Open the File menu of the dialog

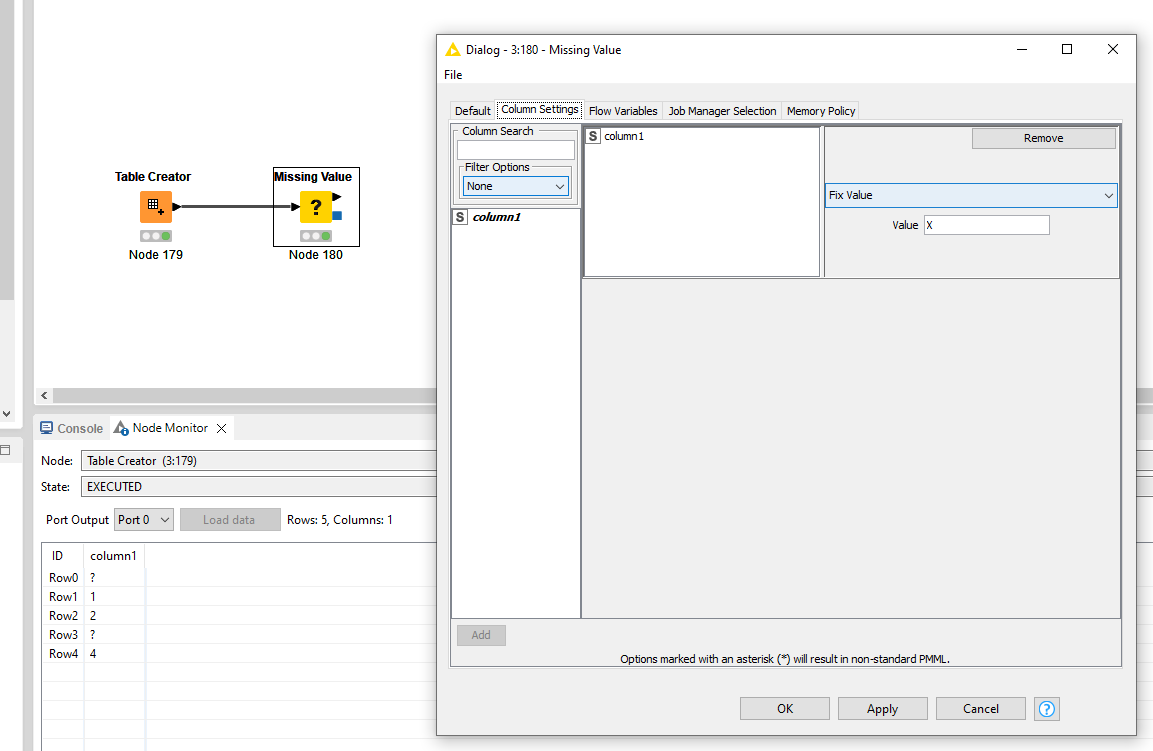(x=453, y=75)
